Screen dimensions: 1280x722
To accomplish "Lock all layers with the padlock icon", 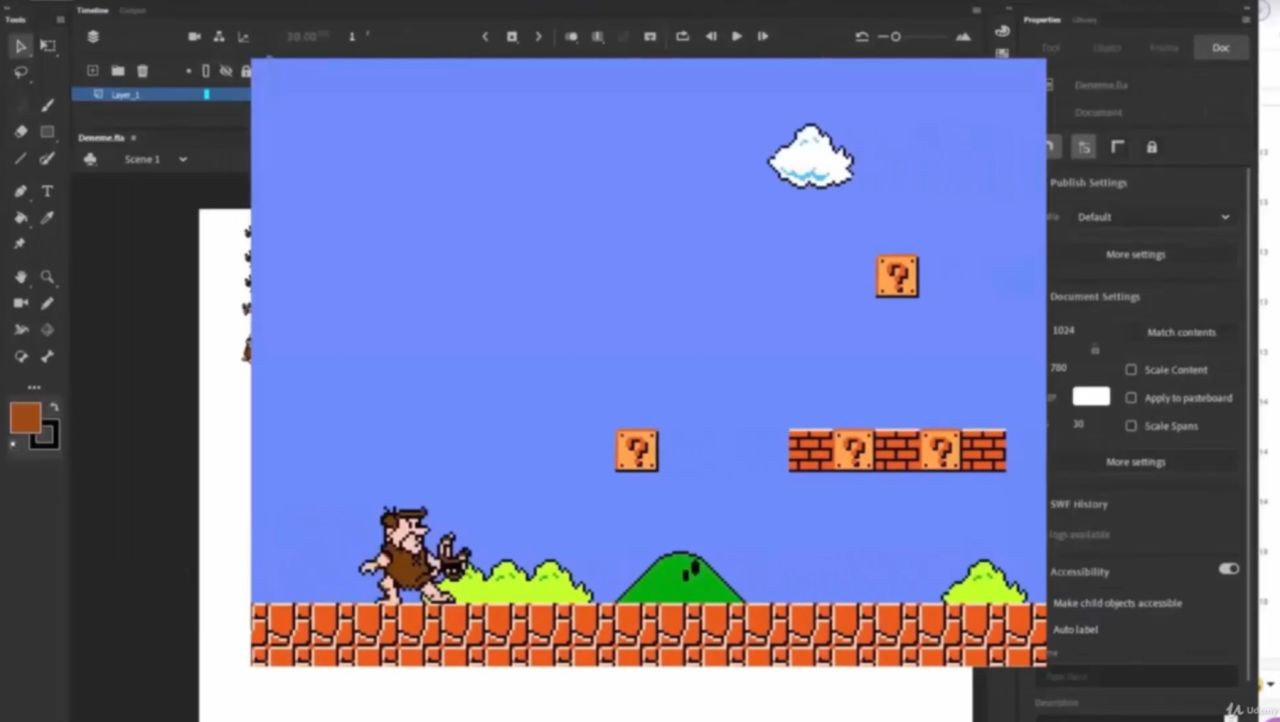I will click(x=245, y=71).
